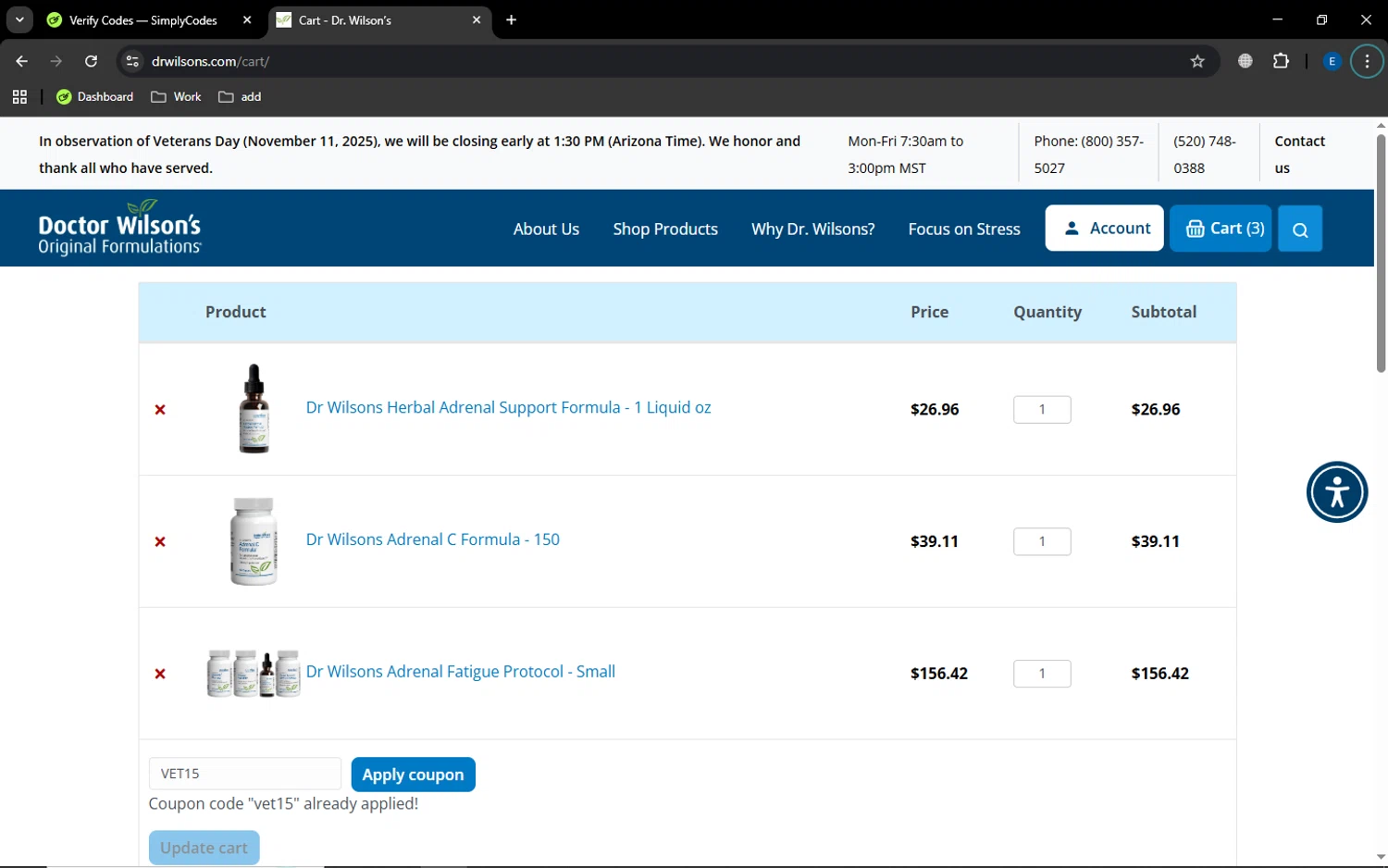
Task: Click the (520) 748-0388 phone number
Action: point(1204,155)
